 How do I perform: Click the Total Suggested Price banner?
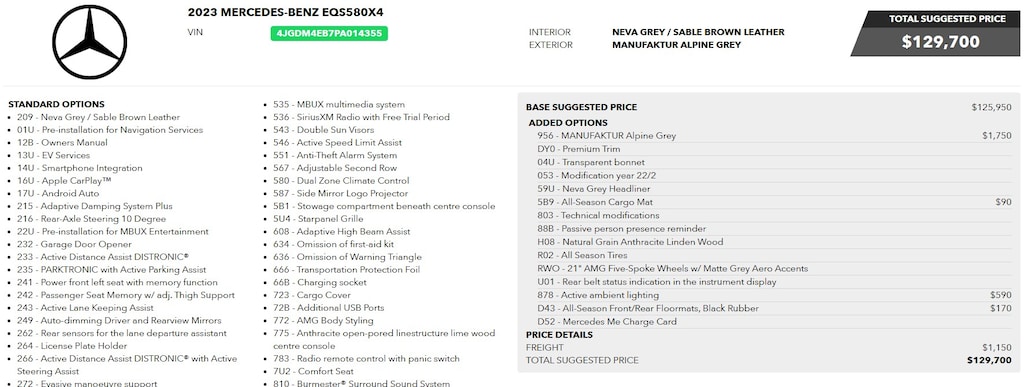[x=935, y=33]
